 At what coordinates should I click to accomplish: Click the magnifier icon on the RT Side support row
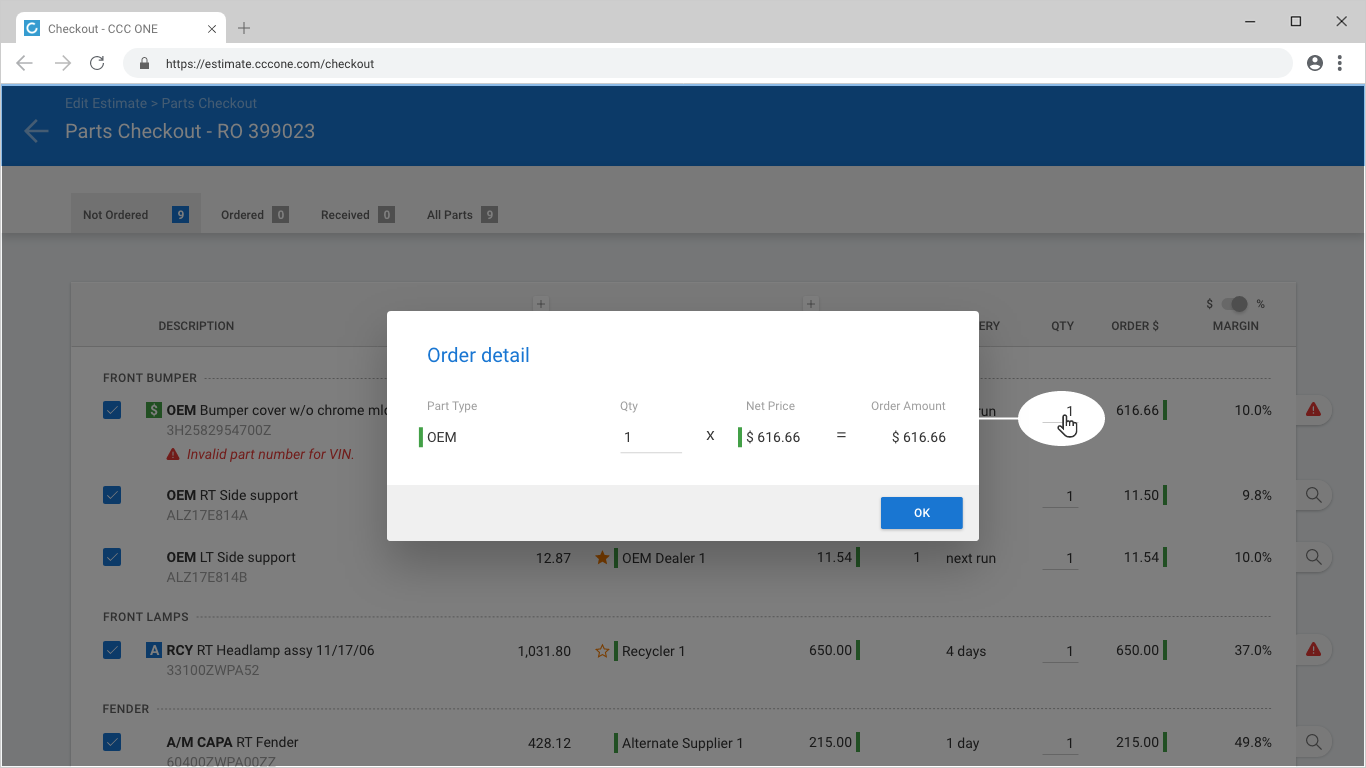point(1314,495)
